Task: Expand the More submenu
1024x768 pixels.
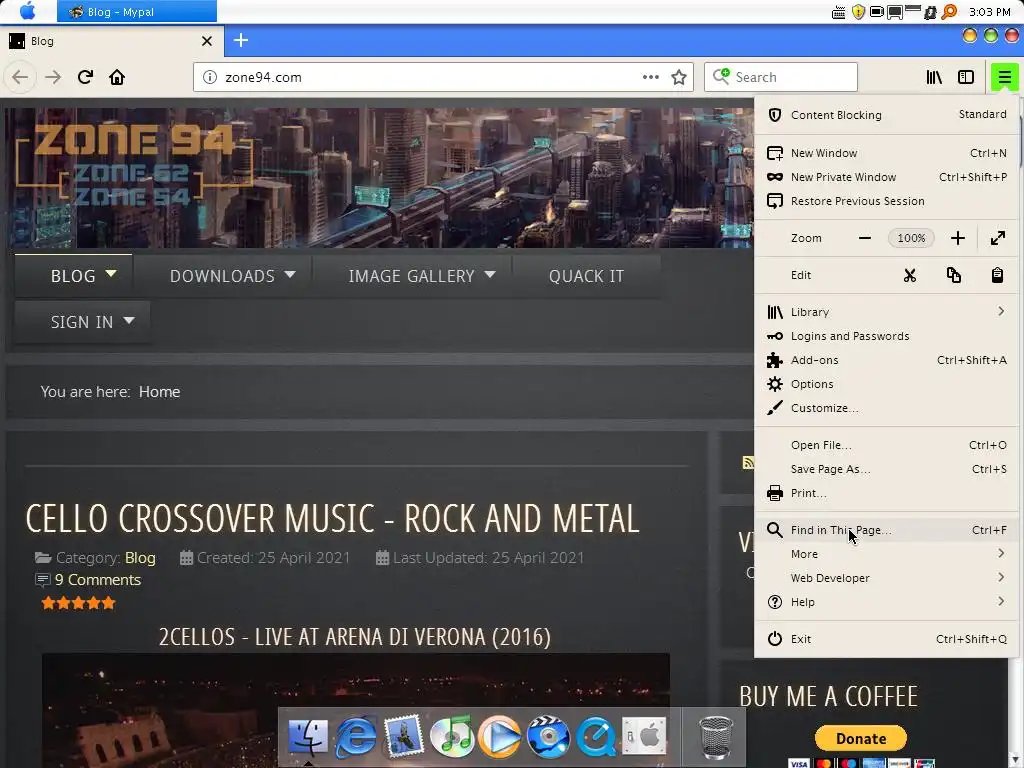Action: tap(887, 554)
